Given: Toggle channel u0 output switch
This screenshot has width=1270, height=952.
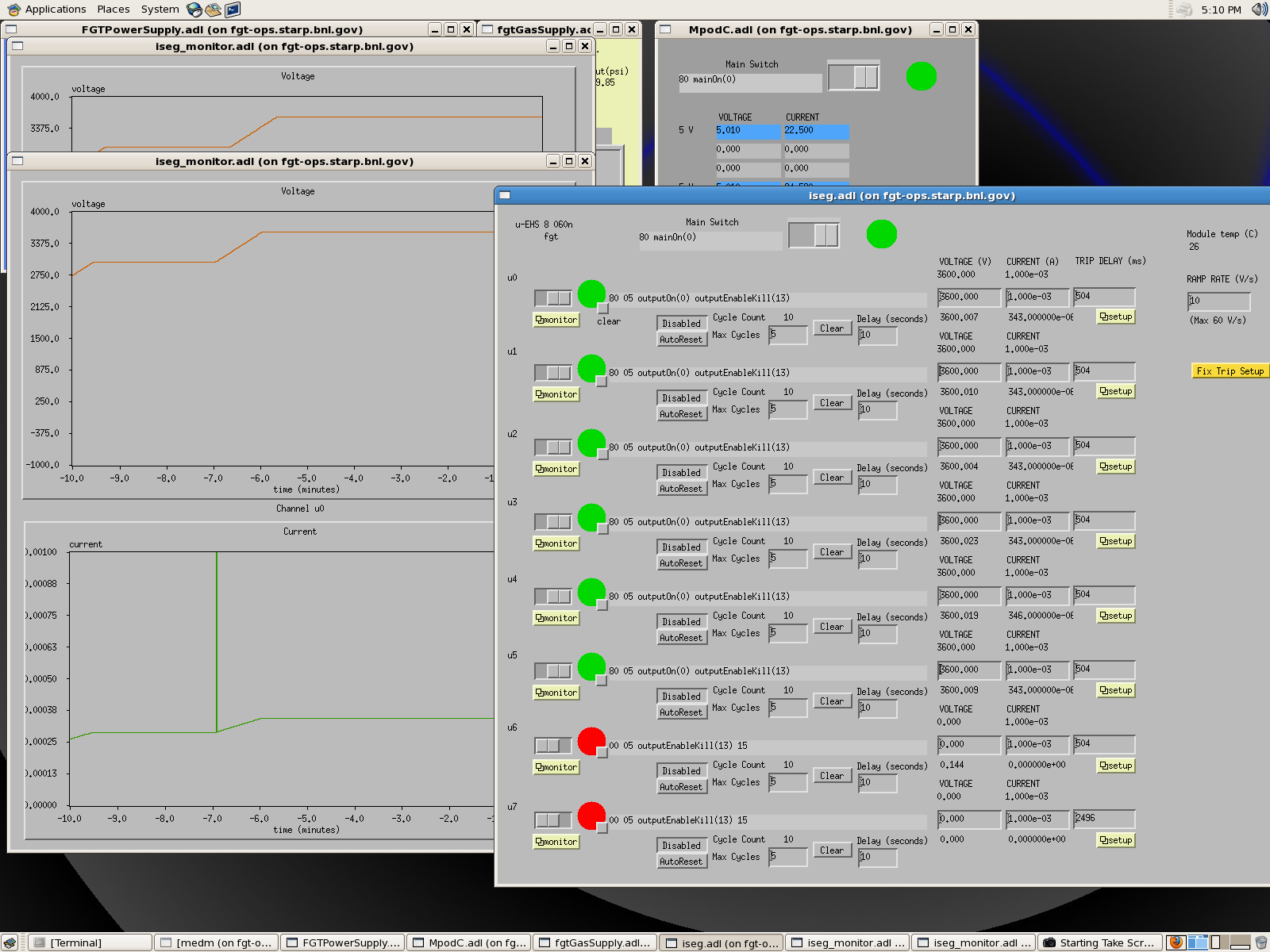Looking at the screenshot, I should pos(552,298).
